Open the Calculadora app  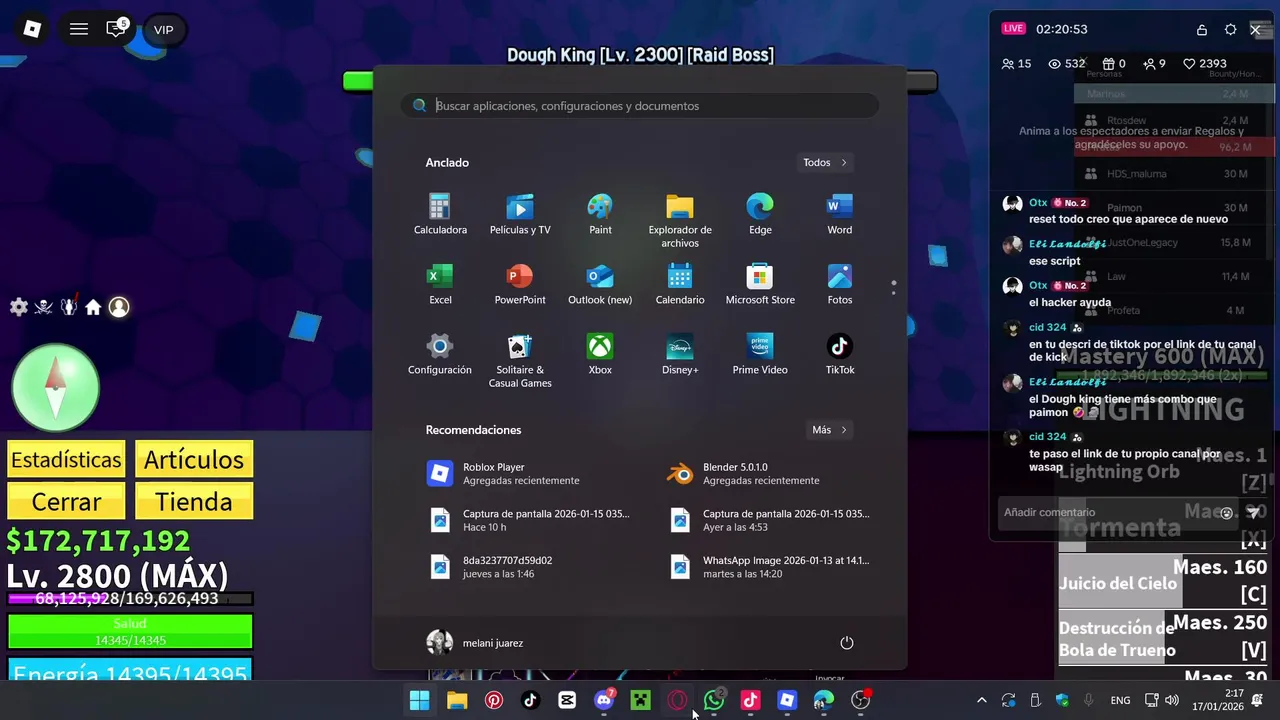pos(440,215)
